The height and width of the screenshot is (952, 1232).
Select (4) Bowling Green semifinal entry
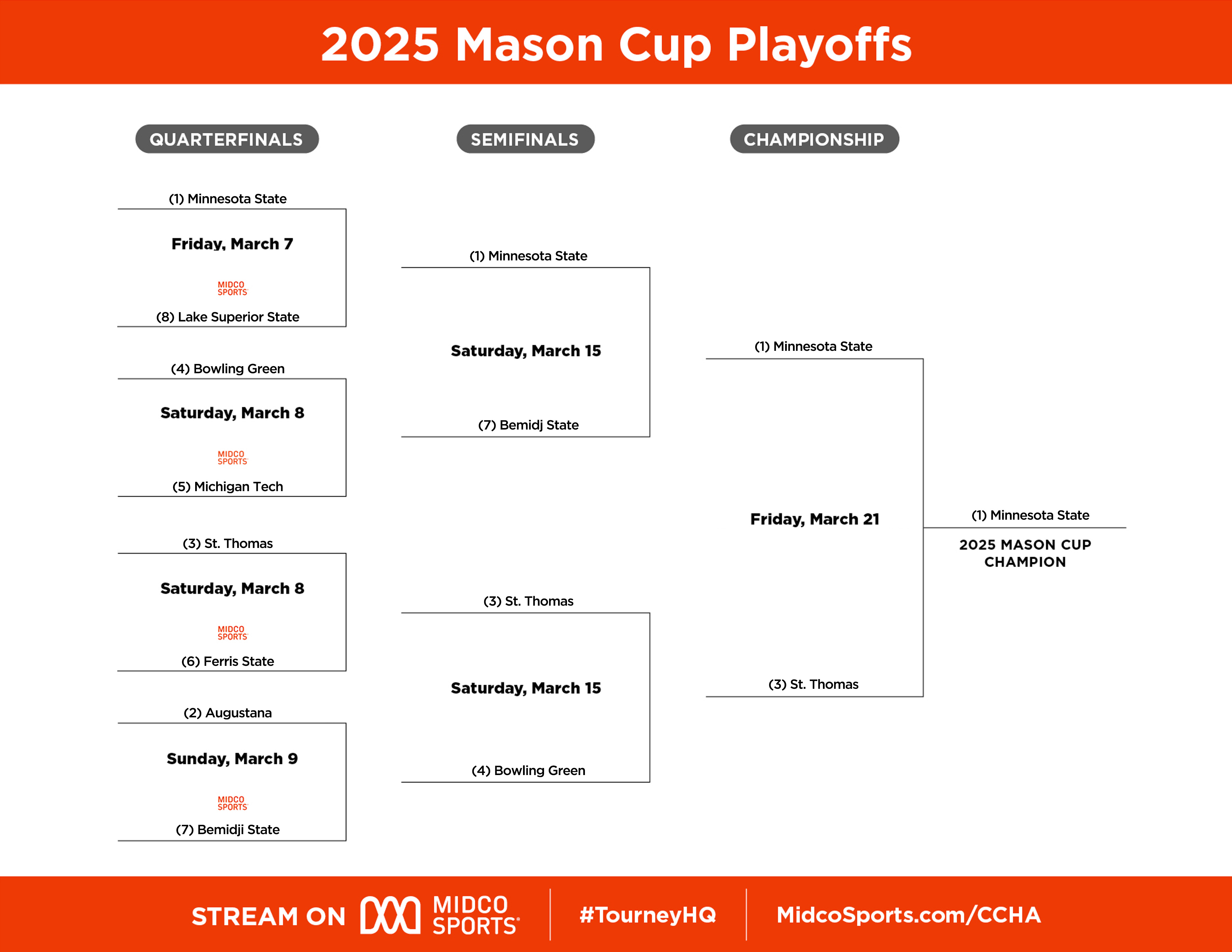[529, 771]
